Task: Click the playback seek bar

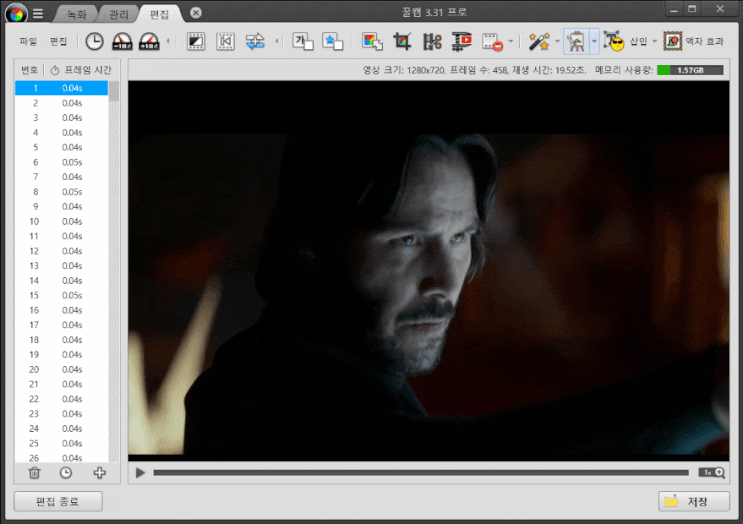Action: (421, 472)
